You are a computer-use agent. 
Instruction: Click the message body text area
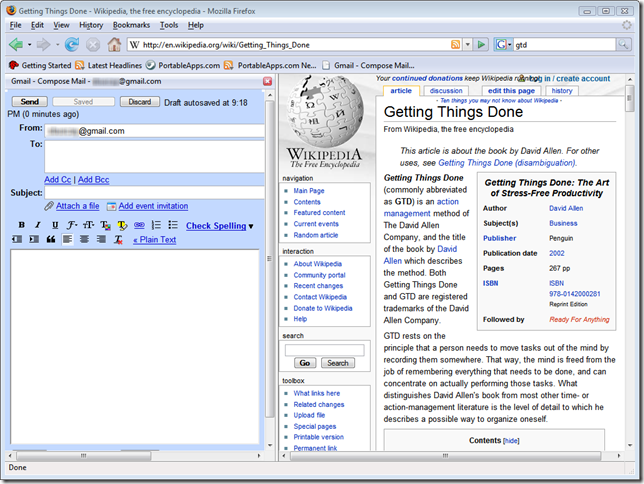[x=135, y=346]
